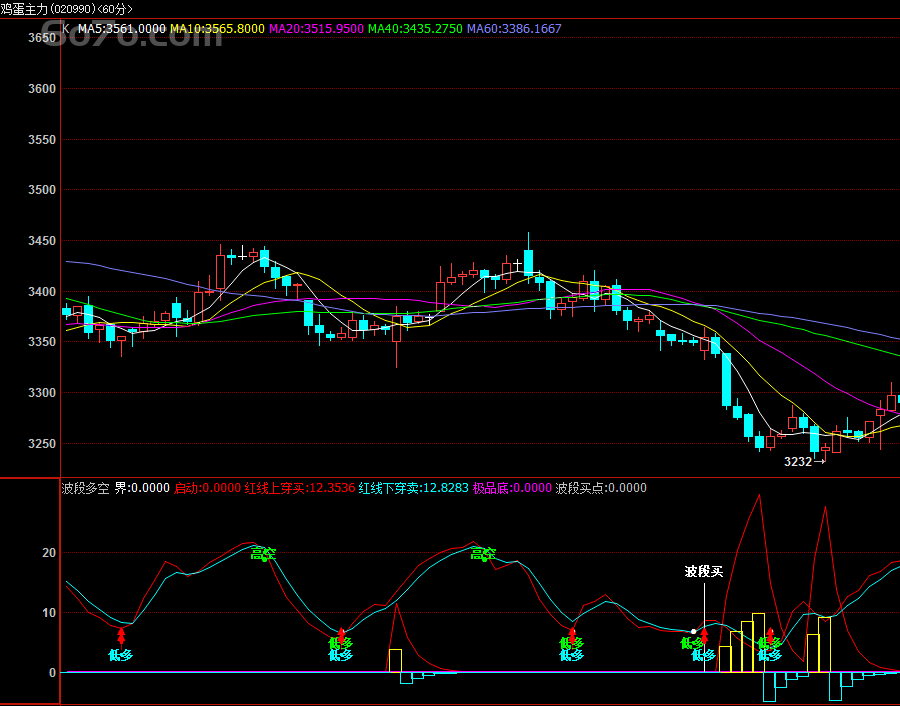This screenshot has width=900, height=706.
Task: Click the leftmost red up-arrow signal
Action: click(x=121, y=637)
